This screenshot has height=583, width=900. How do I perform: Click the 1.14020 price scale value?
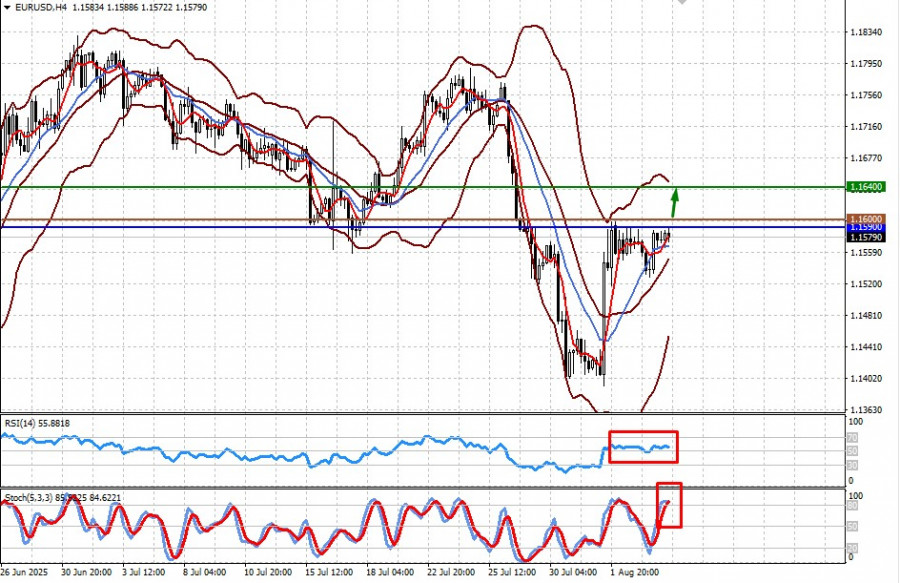point(866,379)
